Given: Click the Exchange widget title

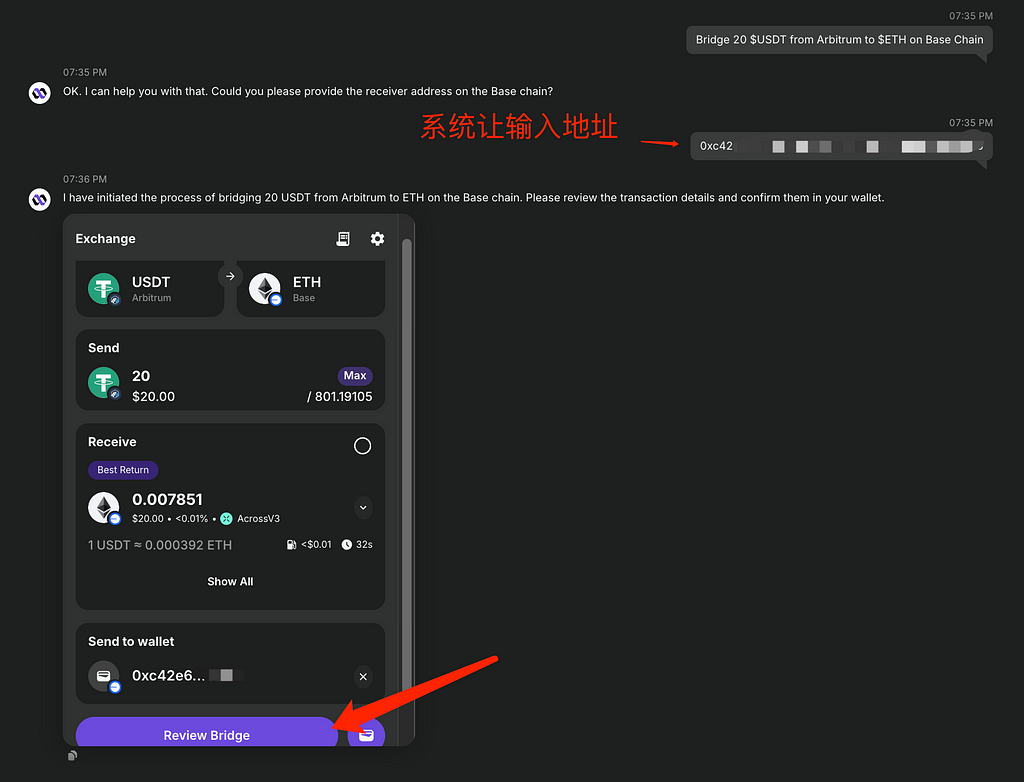Looking at the screenshot, I should (x=105, y=239).
